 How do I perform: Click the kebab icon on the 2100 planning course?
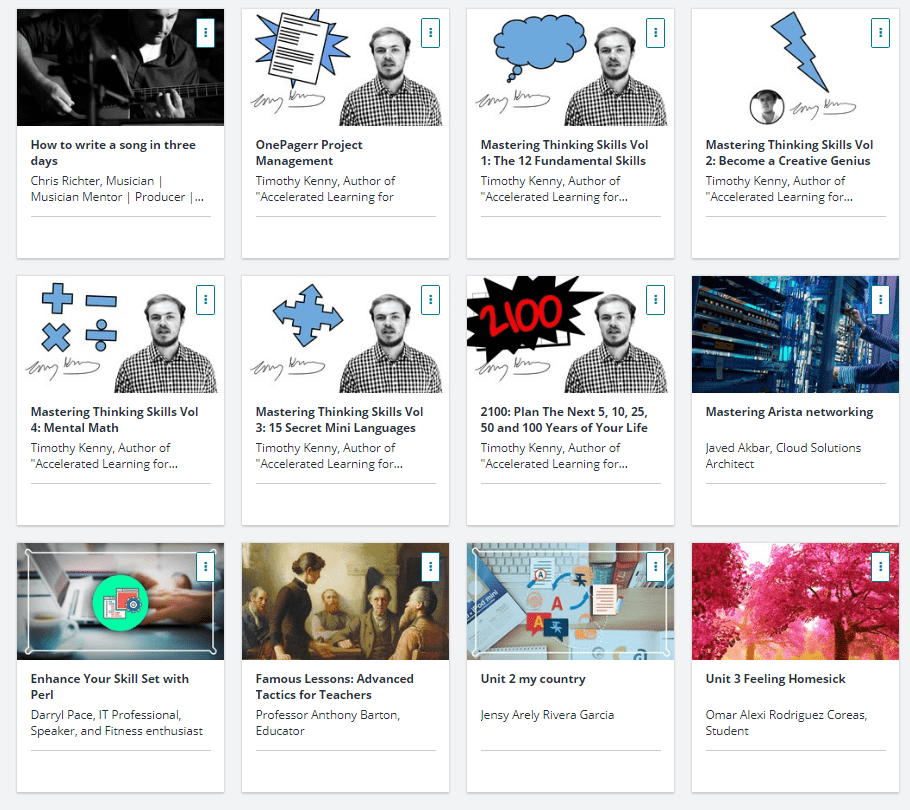point(655,299)
